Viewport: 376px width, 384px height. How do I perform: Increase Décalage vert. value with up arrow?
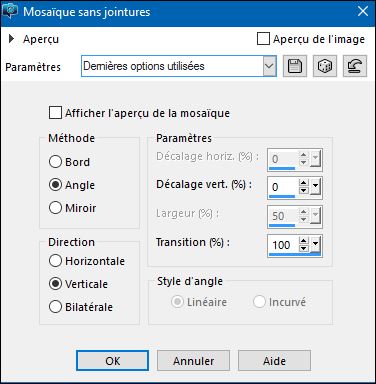(303, 183)
